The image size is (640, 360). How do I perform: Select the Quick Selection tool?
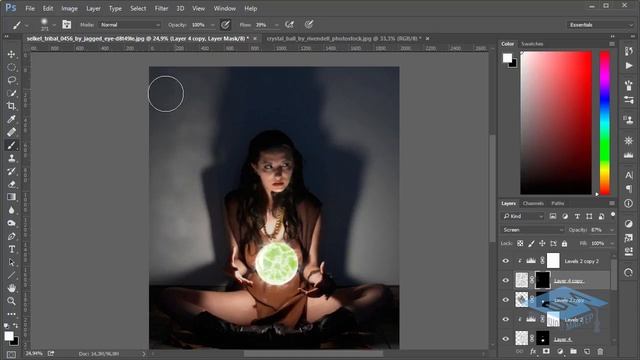click(x=11, y=93)
